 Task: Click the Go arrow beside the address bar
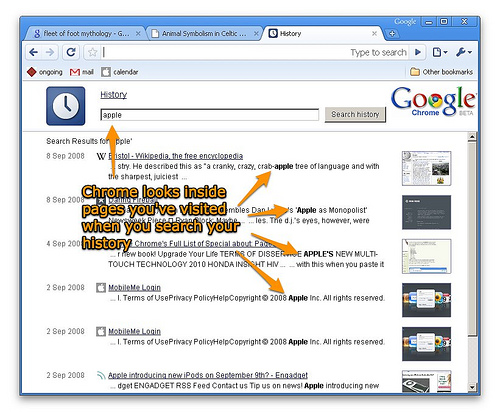pos(417,52)
